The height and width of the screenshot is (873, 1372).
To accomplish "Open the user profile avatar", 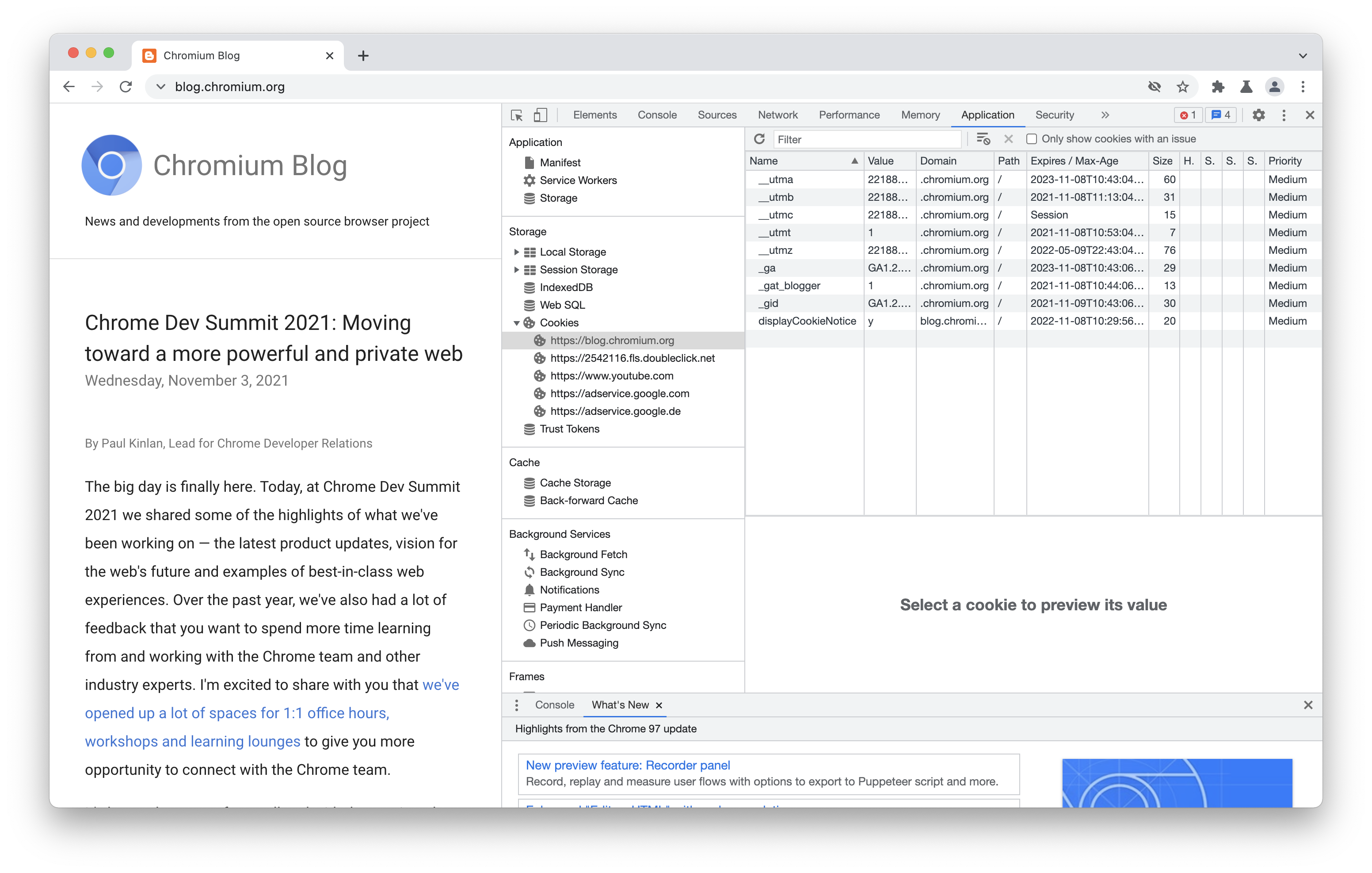I will [1275, 87].
